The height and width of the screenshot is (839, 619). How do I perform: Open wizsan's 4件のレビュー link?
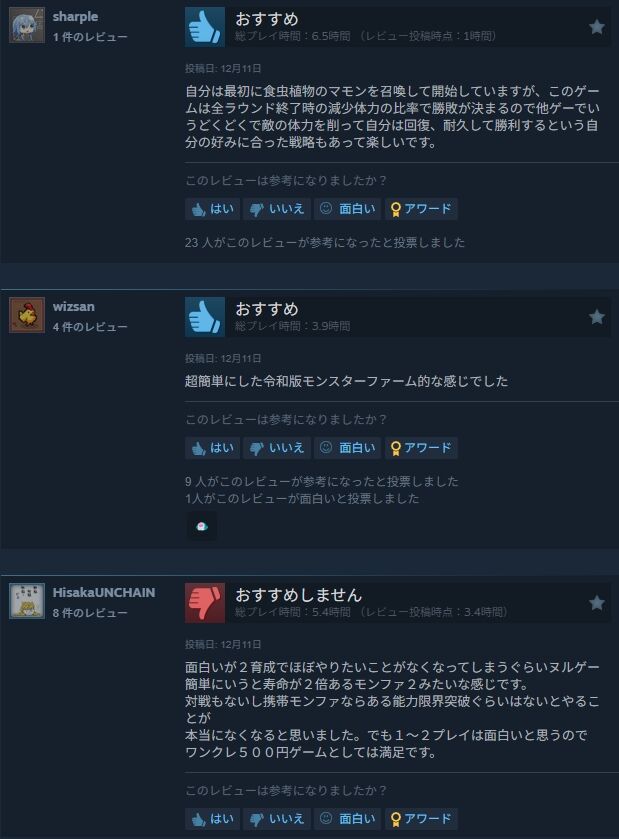90,326
